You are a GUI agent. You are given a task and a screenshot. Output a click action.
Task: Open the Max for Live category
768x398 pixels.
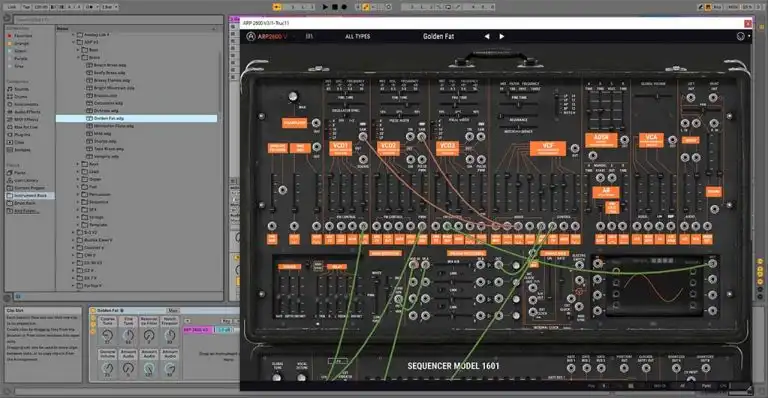[26, 127]
